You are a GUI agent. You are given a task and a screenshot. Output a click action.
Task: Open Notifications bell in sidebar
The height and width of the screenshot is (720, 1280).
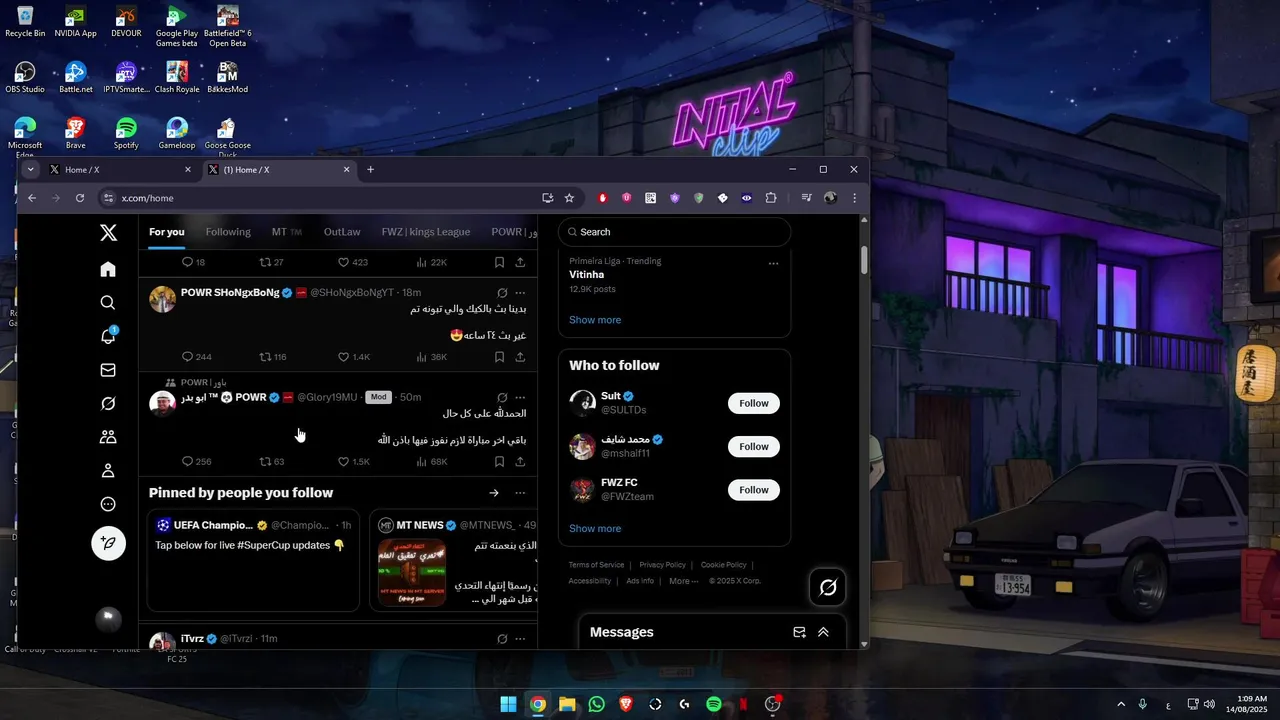(x=108, y=336)
